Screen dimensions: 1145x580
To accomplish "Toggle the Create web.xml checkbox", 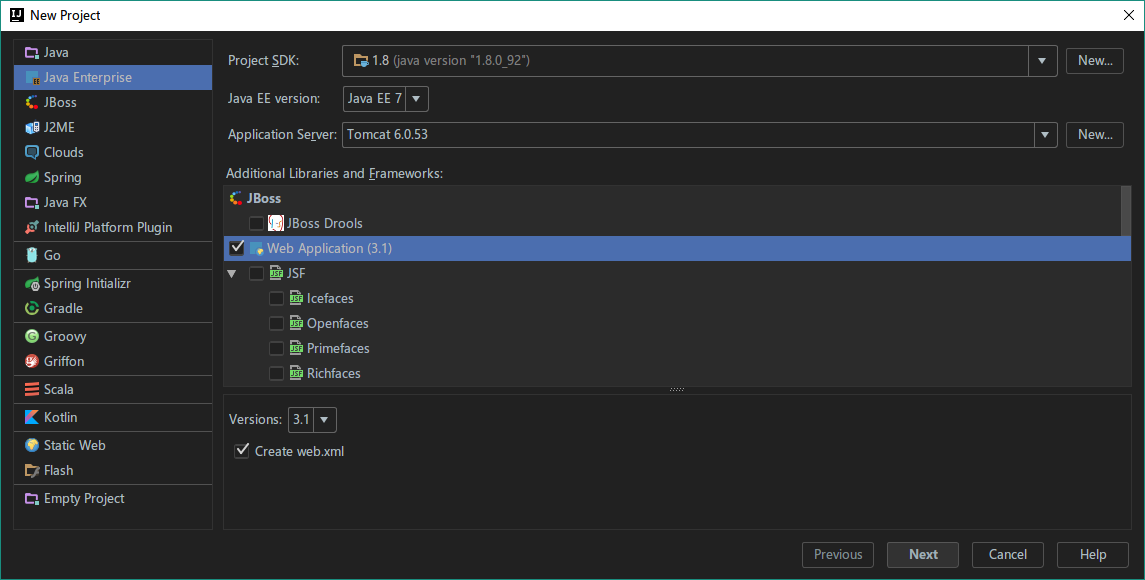I will click(242, 451).
